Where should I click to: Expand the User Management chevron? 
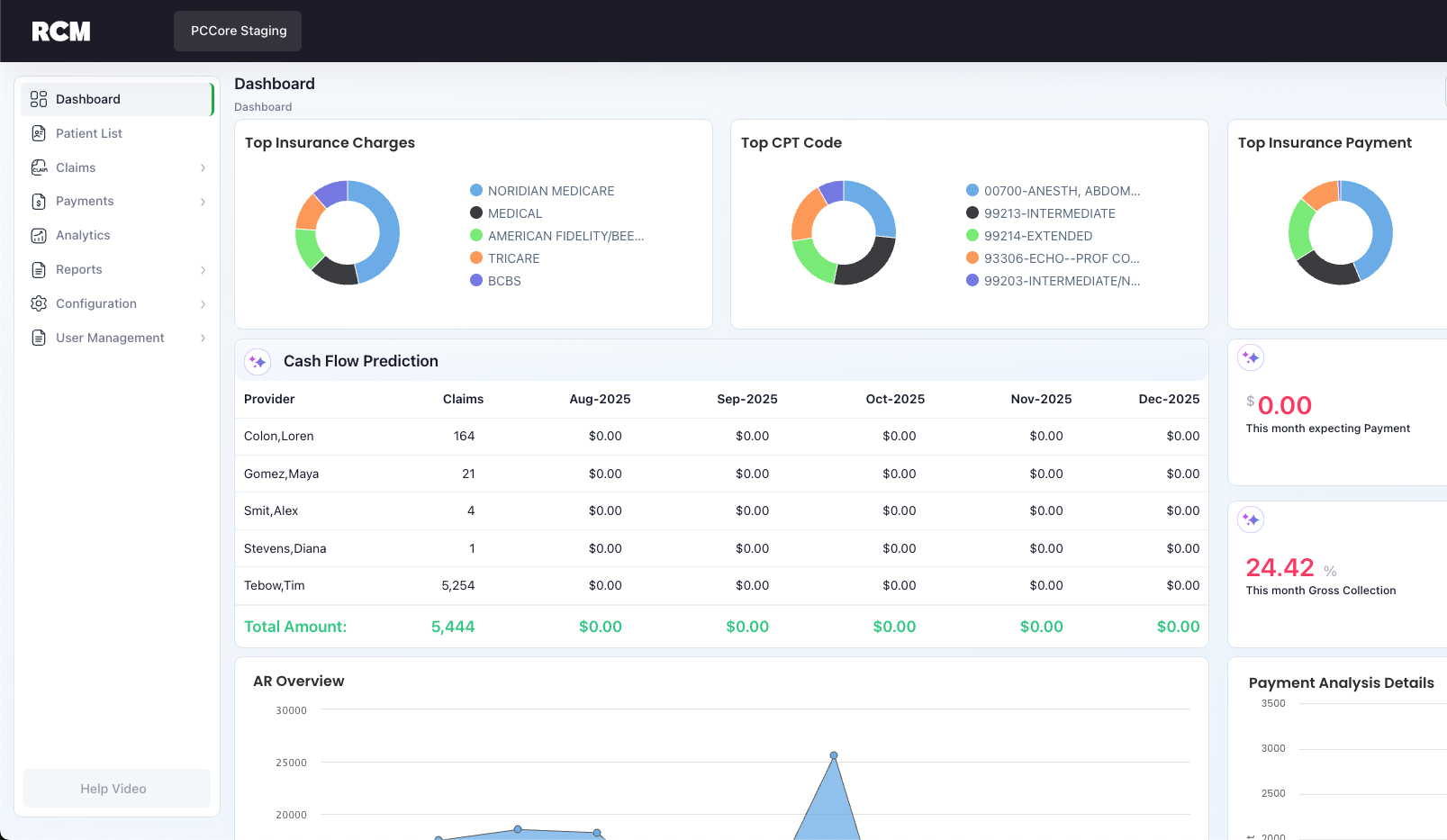[x=203, y=338]
